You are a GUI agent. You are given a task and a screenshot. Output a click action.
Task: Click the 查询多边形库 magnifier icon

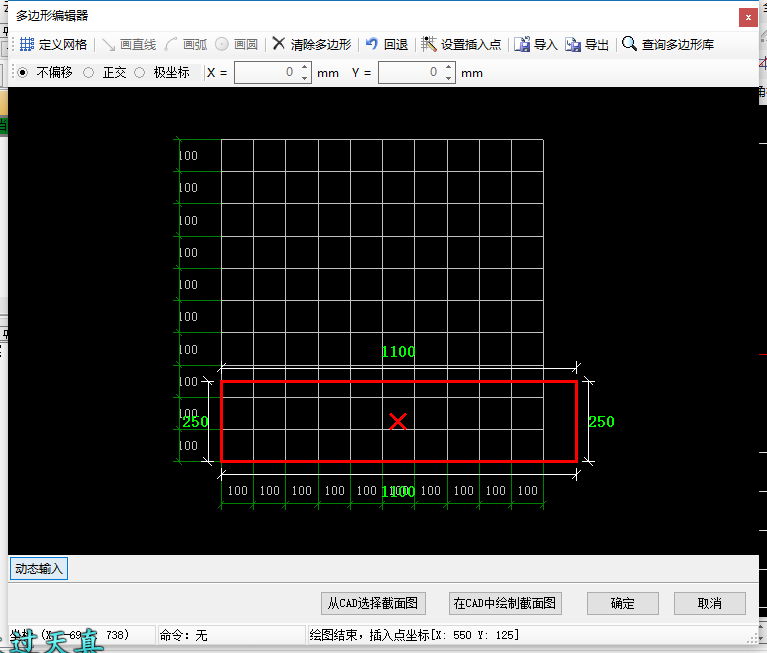pos(629,44)
